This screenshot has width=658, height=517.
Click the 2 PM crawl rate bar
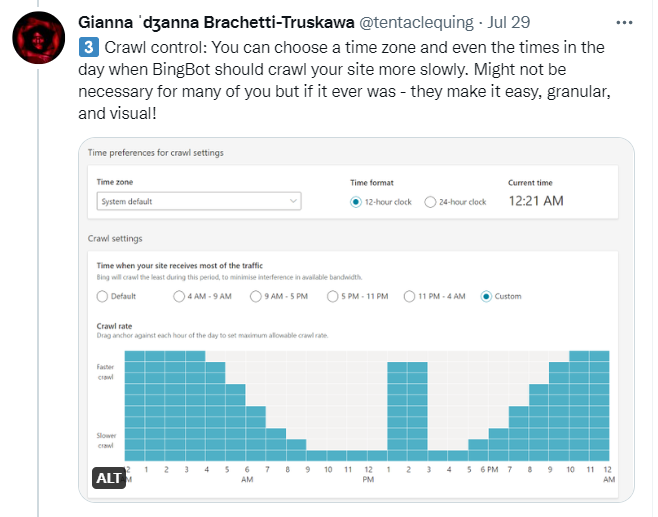click(x=418, y=411)
